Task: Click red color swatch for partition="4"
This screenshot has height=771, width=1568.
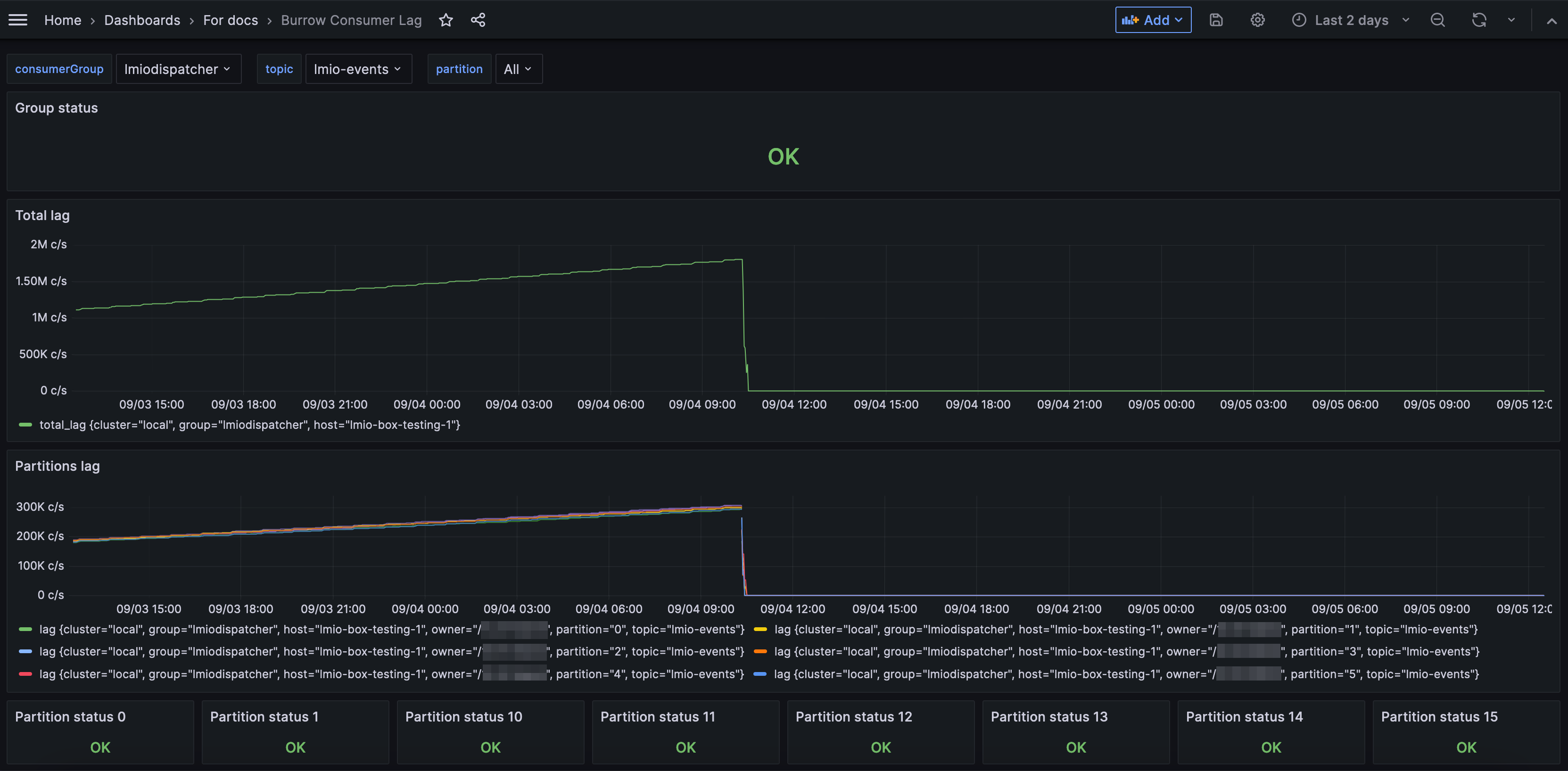Action: click(x=25, y=673)
